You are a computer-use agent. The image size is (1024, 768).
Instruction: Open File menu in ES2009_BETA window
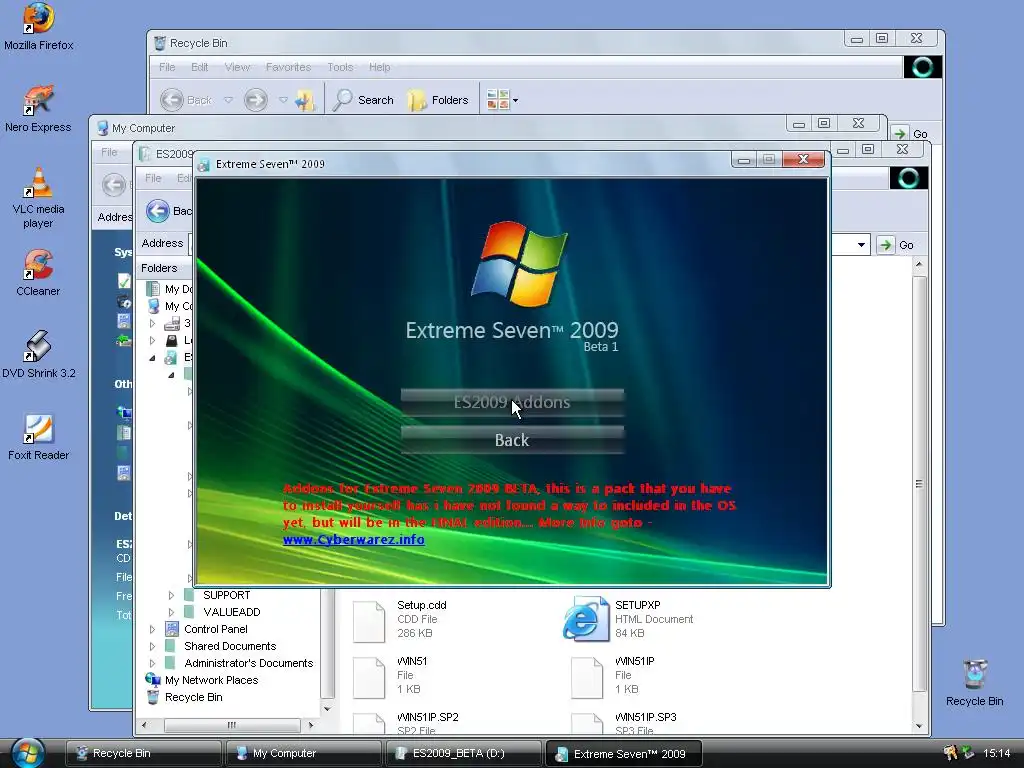[153, 178]
